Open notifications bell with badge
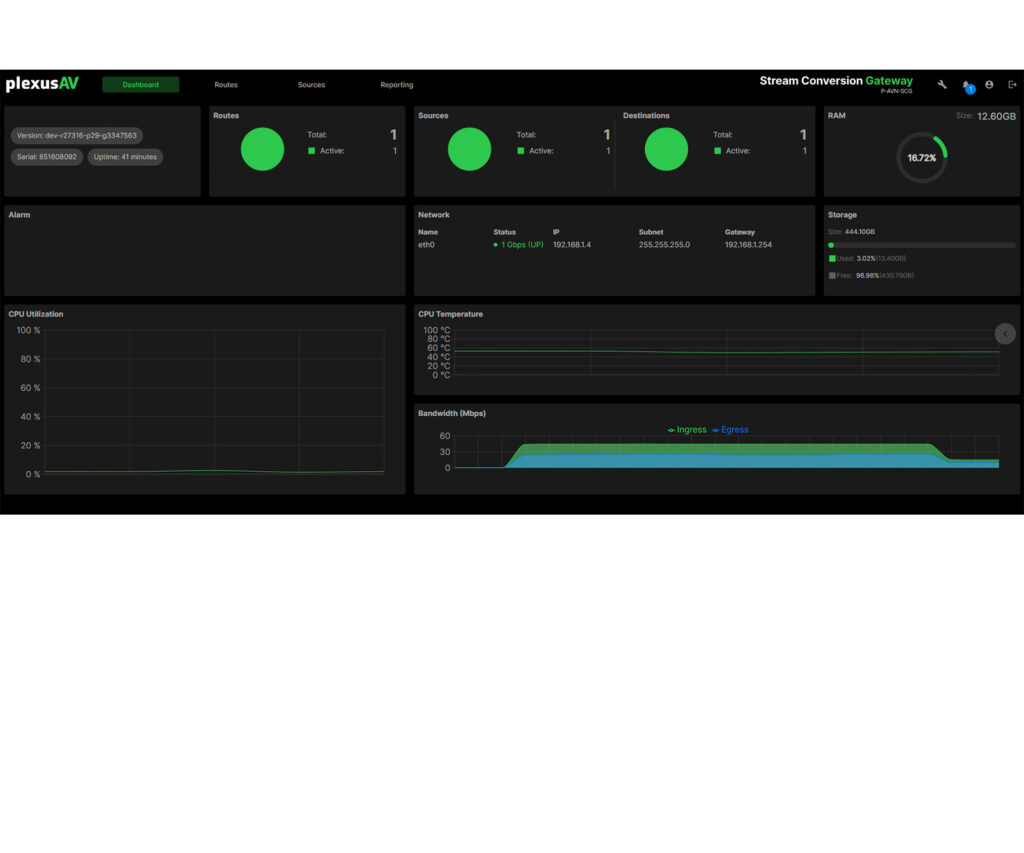Screen dimensions: 1024x853 click(966, 86)
